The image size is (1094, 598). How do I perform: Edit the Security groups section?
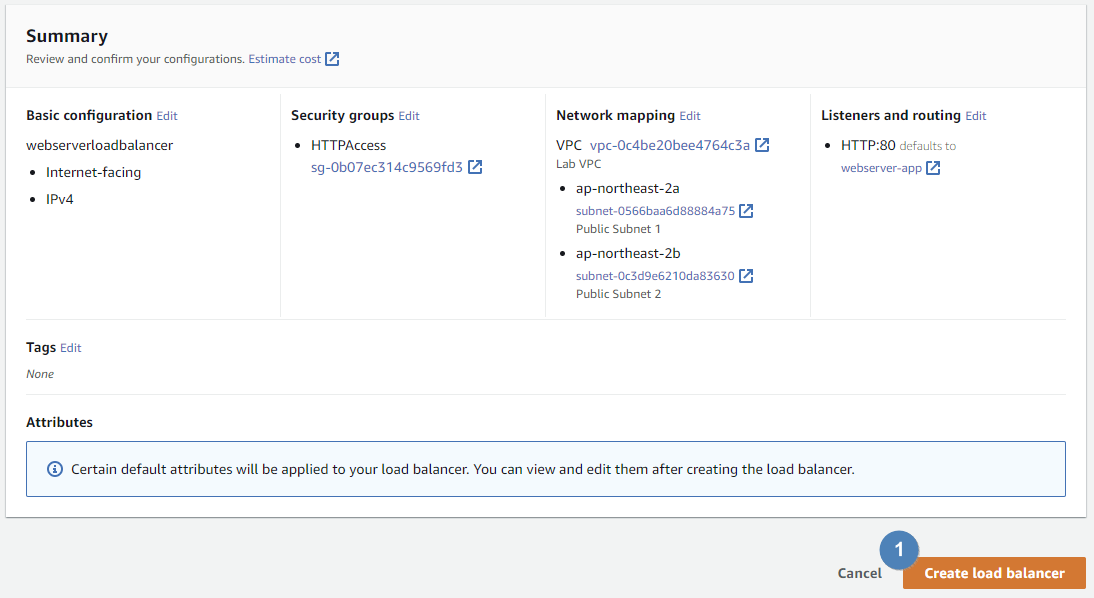[409, 116]
